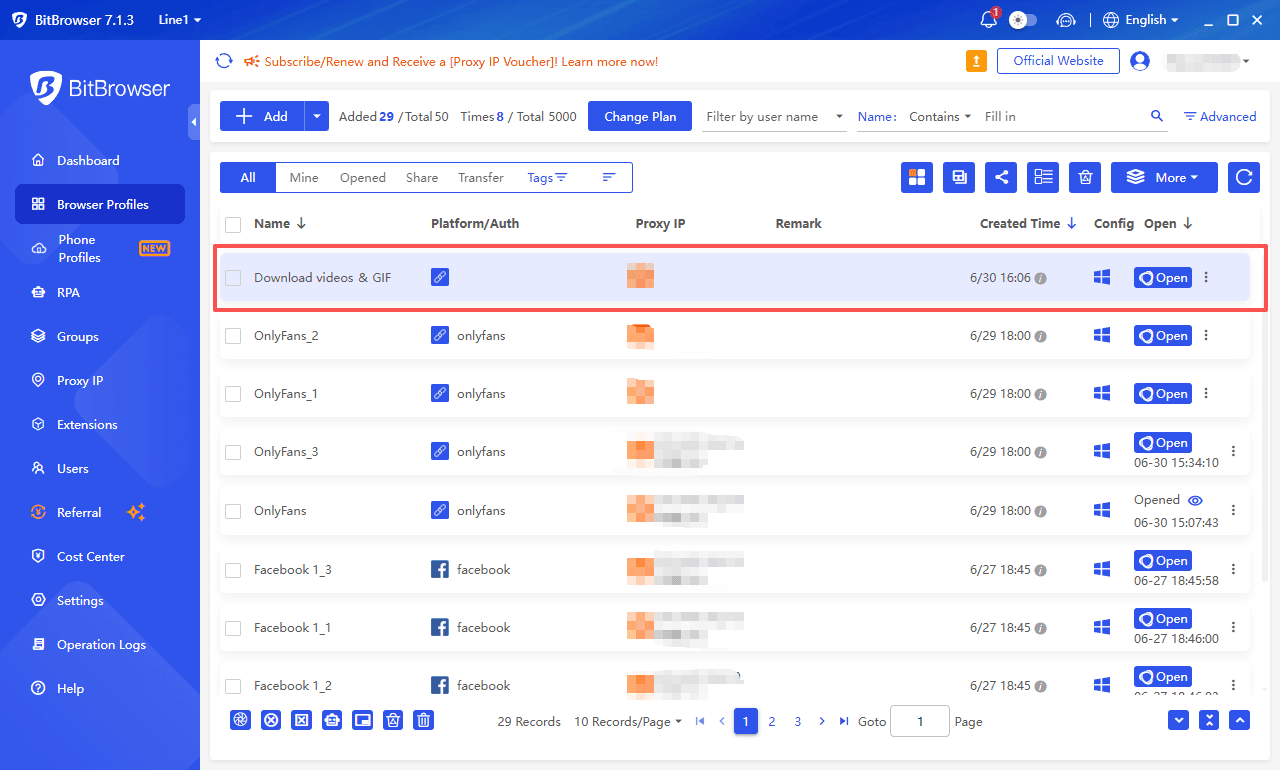Check the OnlyFans_2 row checkbox
1280x770 pixels.
(x=233, y=336)
